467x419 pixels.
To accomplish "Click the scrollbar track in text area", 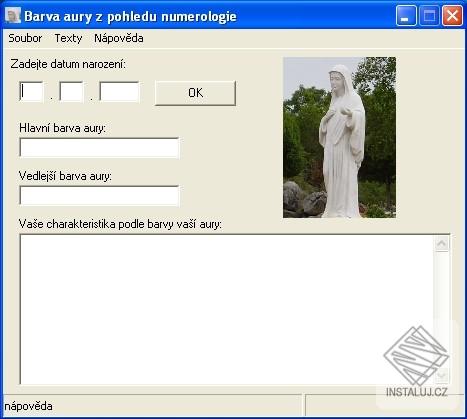I will click(x=442, y=309).
